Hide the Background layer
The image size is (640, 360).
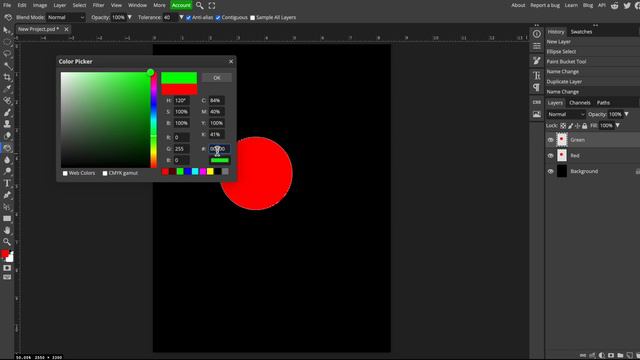coord(550,171)
